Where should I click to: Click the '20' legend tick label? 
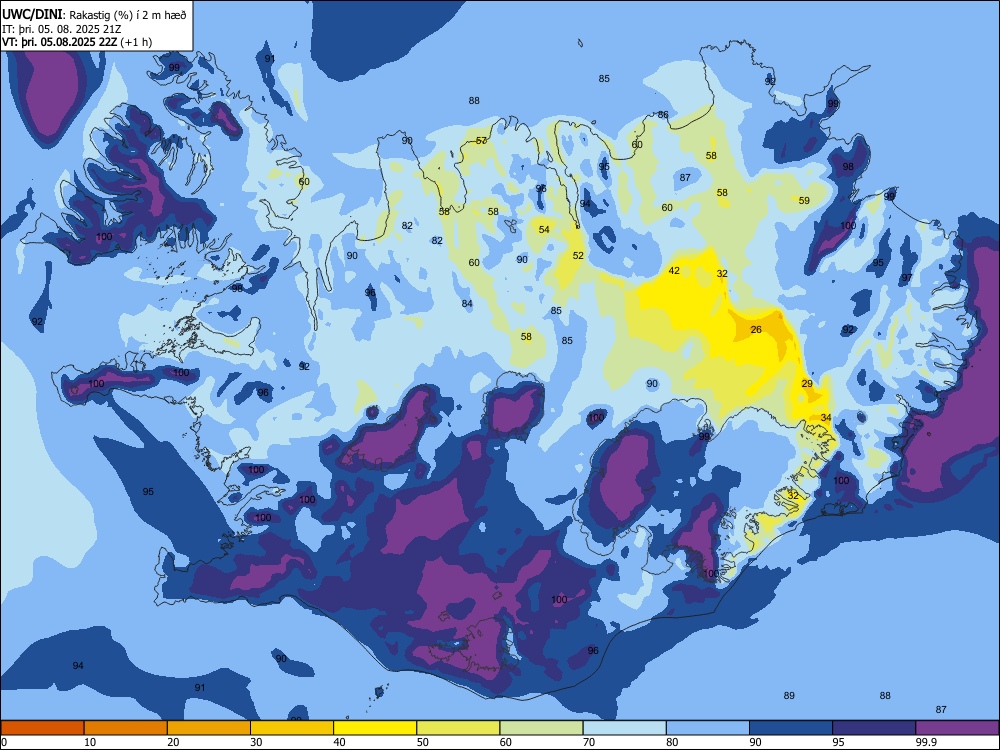[173, 742]
